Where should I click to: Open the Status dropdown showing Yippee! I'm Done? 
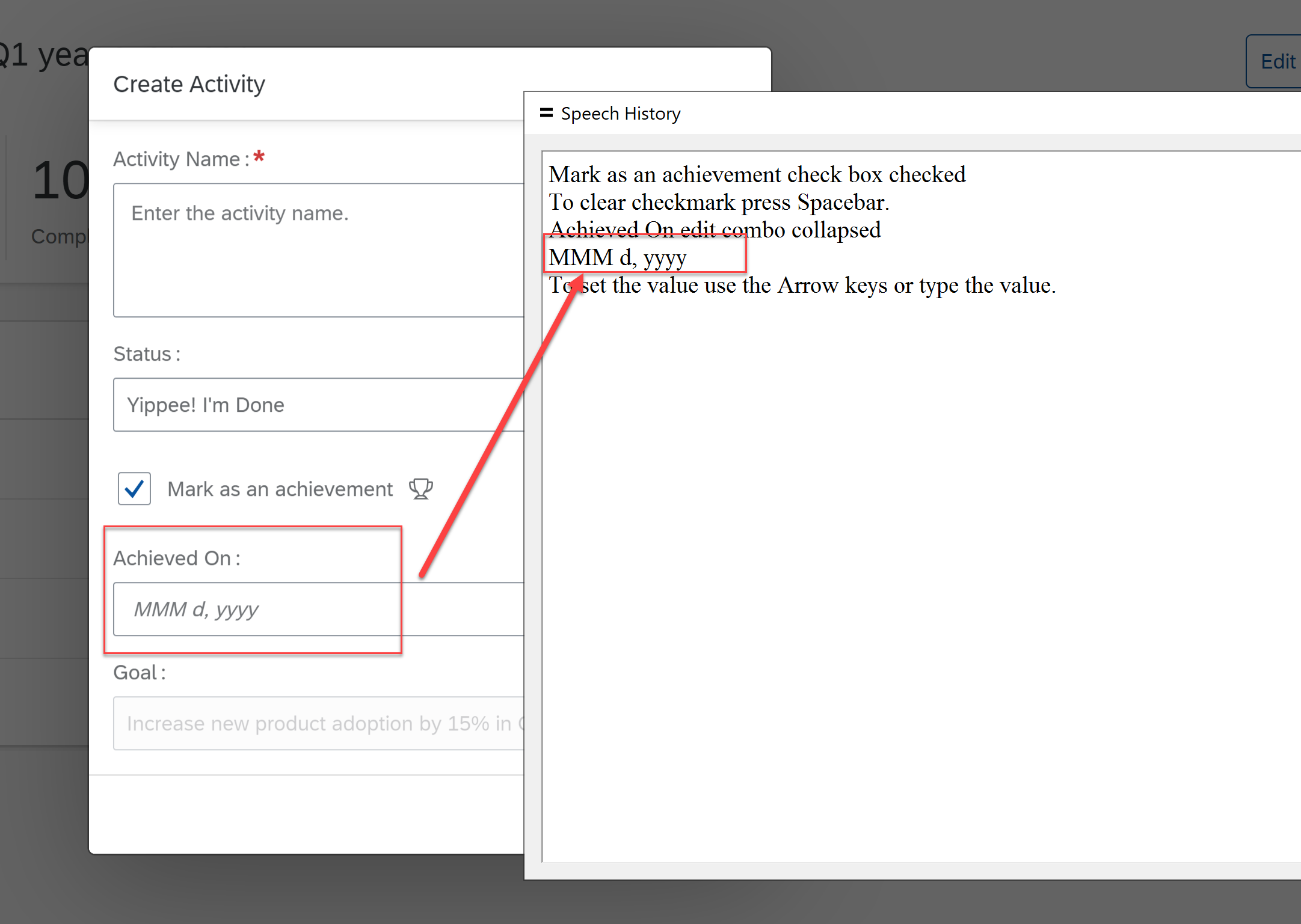[x=313, y=404]
